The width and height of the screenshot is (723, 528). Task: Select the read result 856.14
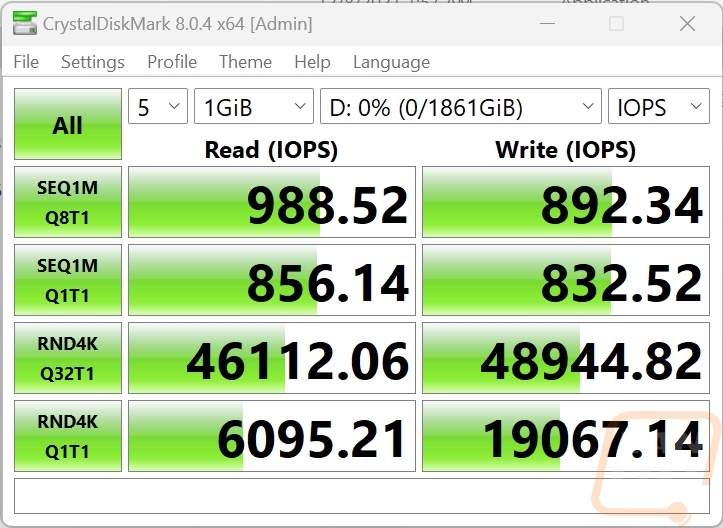click(272, 280)
